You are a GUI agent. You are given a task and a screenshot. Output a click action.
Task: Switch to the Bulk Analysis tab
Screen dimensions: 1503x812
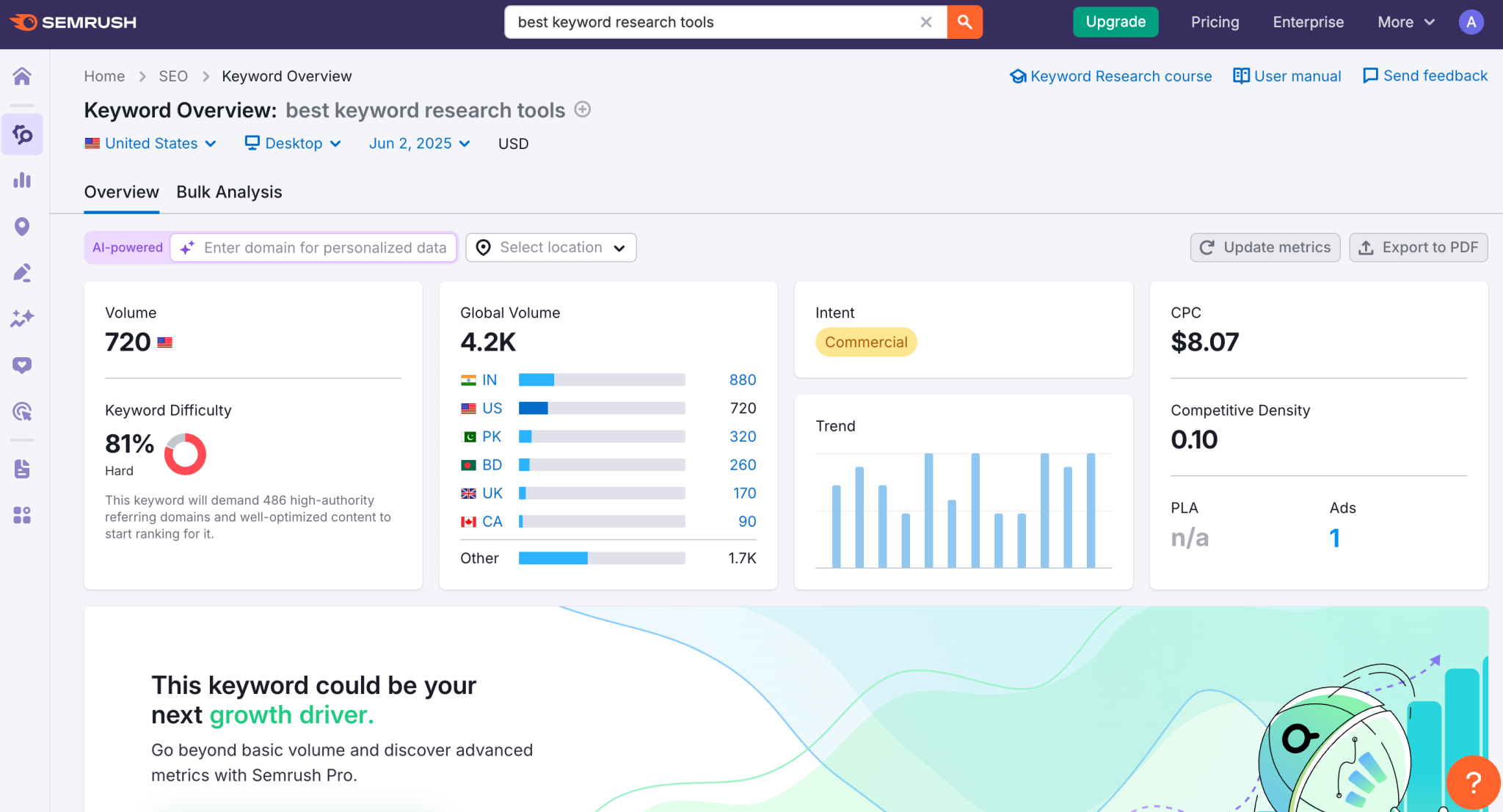tap(229, 191)
